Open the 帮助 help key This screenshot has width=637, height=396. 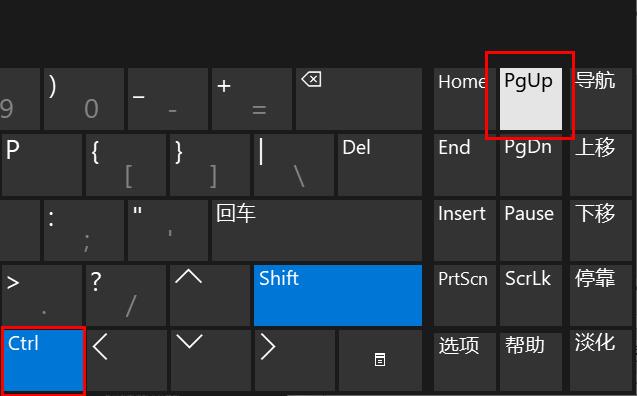pos(531,361)
